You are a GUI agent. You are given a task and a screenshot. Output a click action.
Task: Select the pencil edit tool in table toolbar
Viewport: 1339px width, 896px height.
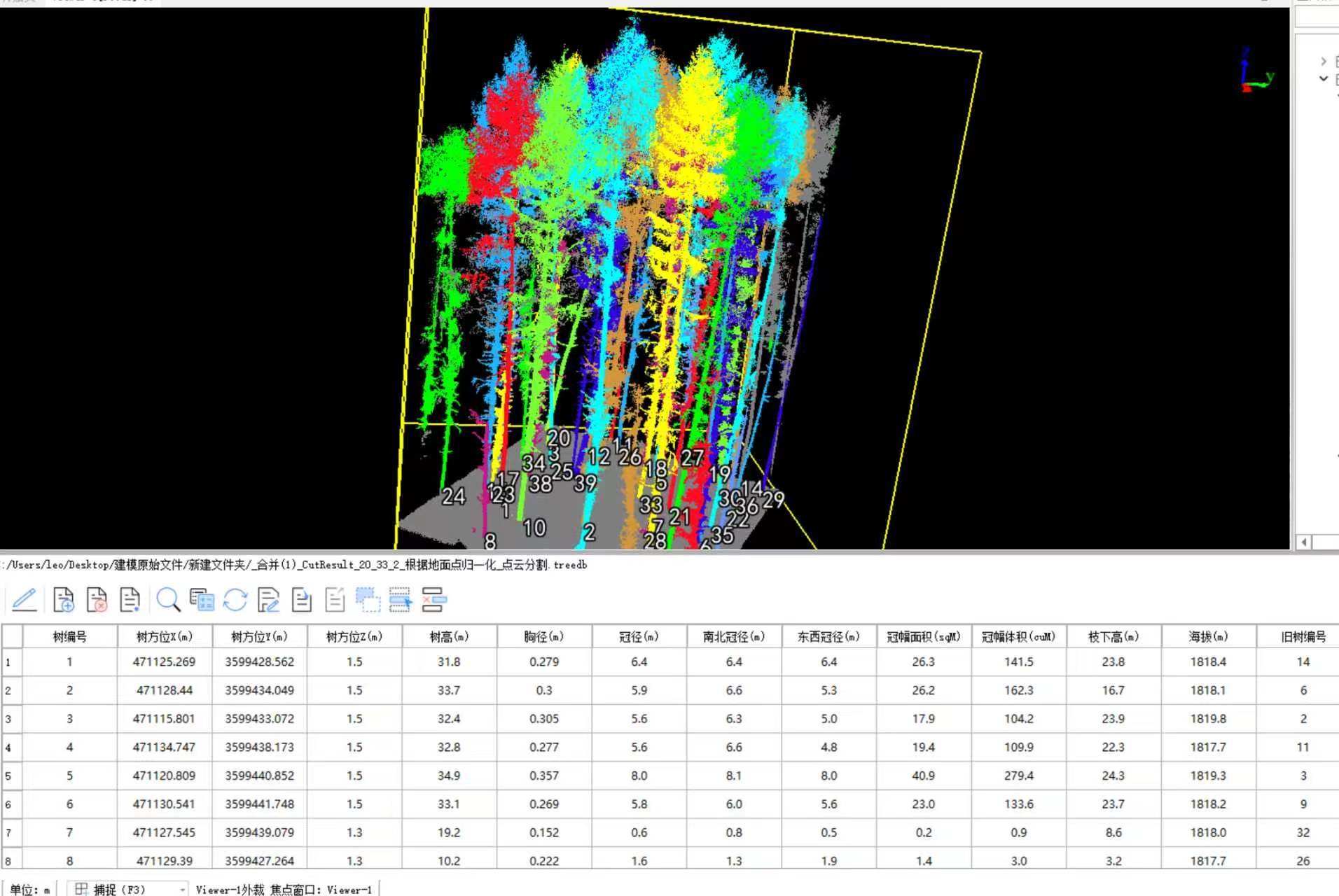tap(25, 600)
